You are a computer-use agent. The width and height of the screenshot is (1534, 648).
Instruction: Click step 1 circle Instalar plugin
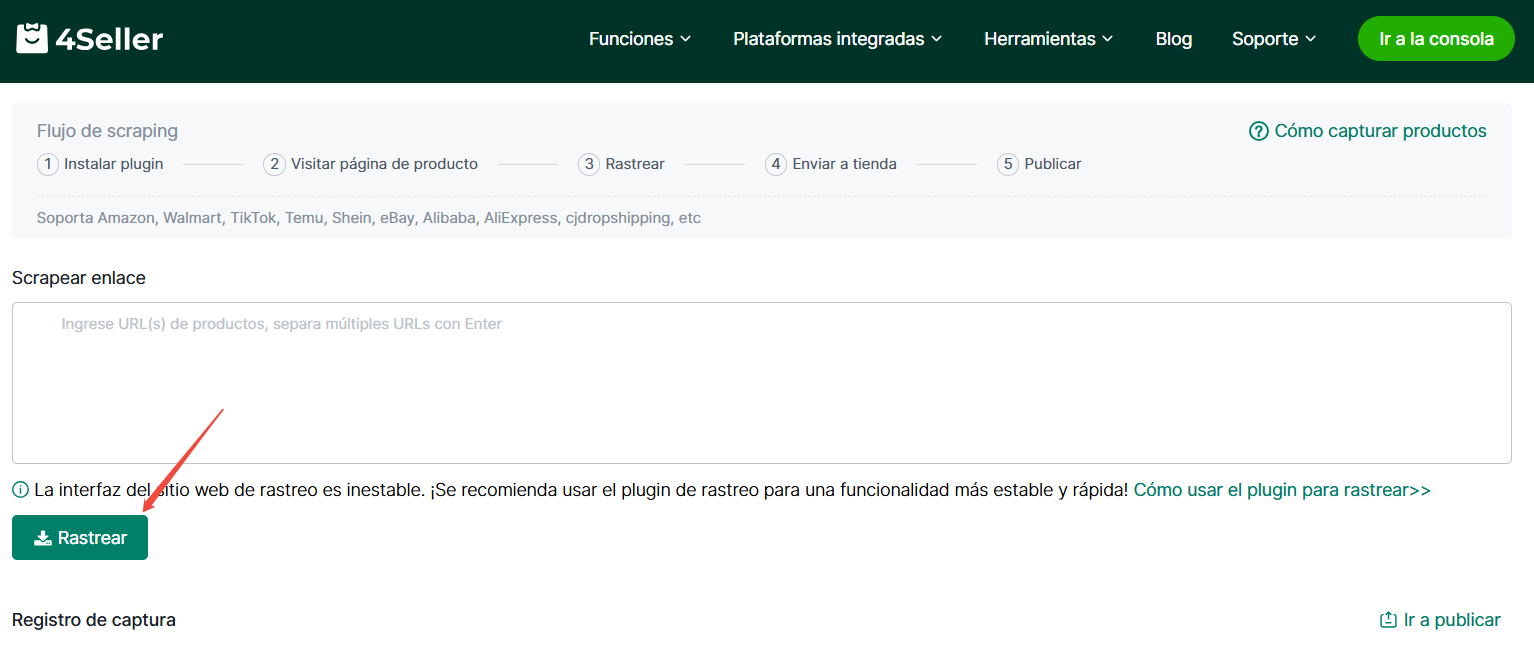click(47, 164)
